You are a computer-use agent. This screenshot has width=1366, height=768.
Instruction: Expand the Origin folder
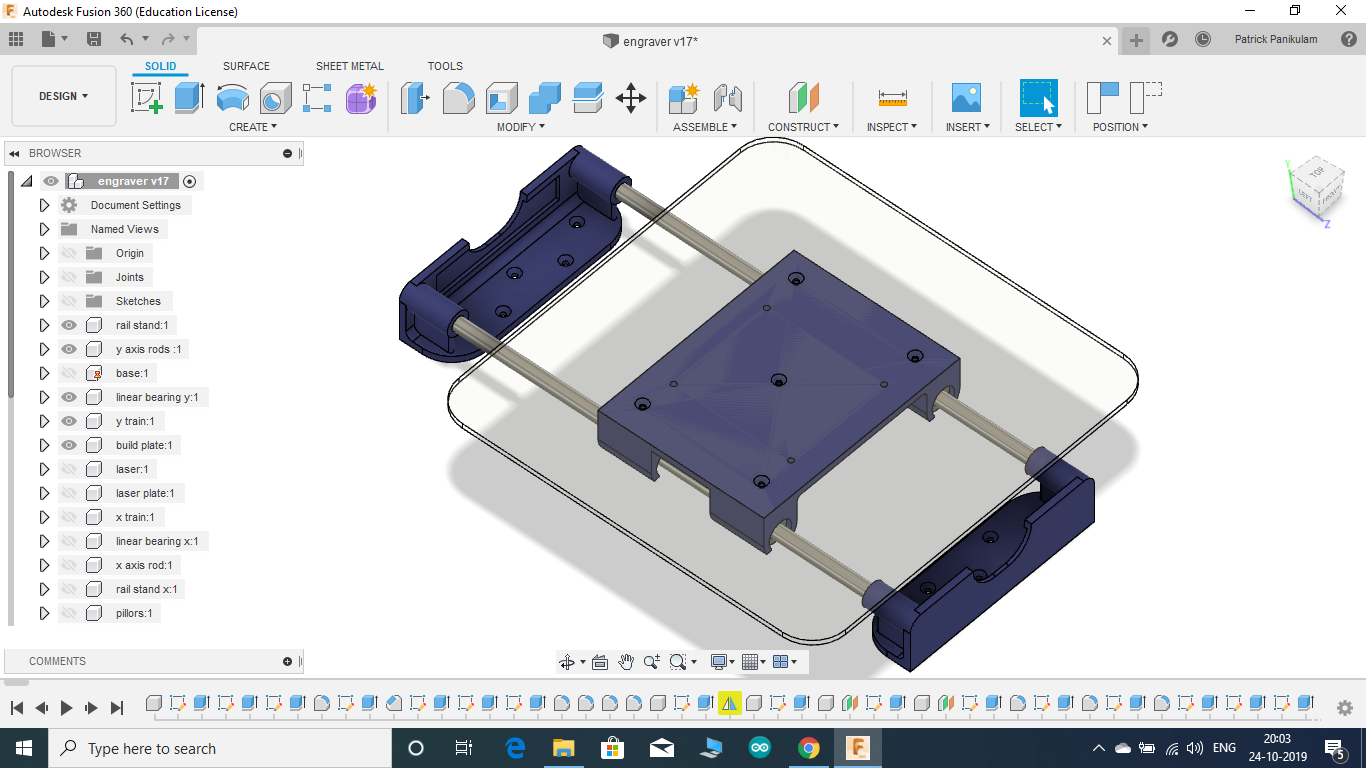(x=44, y=253)
